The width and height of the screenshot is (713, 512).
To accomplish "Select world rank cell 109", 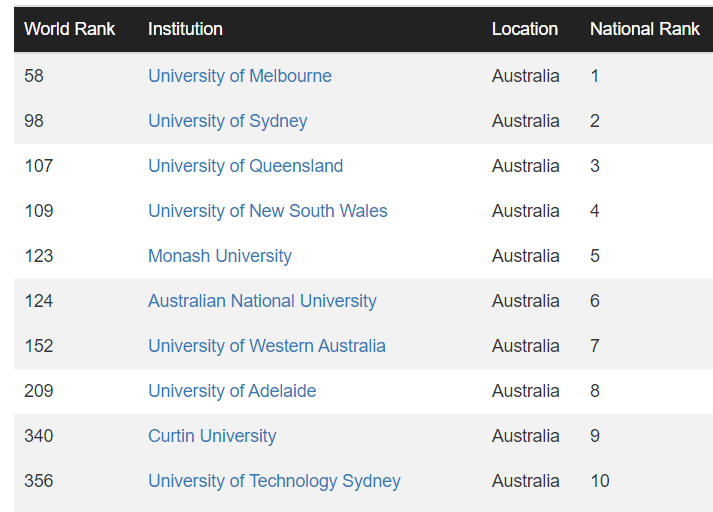I will coord(39,211).
